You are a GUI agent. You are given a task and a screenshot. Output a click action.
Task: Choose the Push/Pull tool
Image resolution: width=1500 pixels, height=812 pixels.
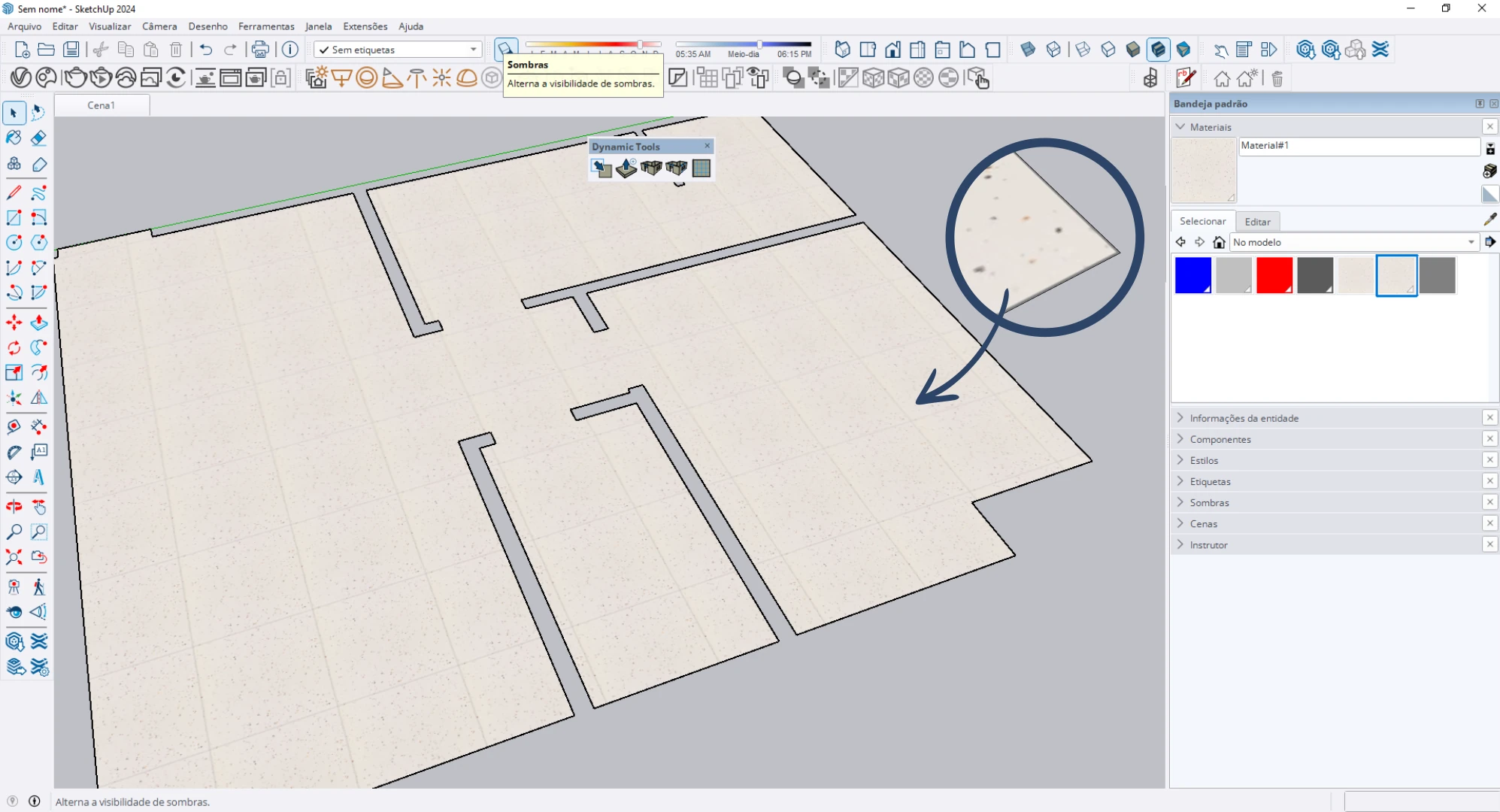39,323
